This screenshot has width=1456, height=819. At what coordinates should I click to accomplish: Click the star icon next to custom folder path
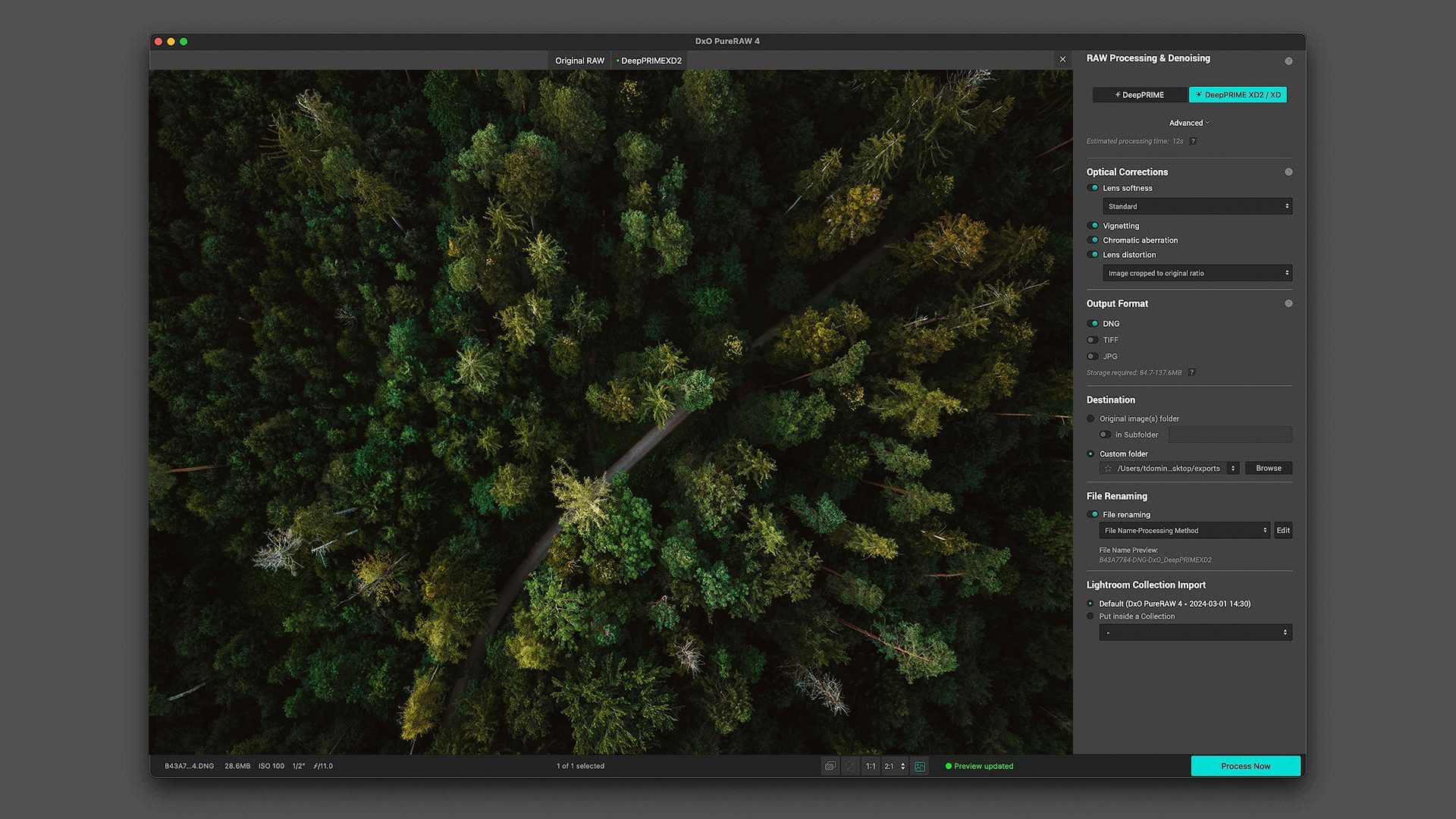click(1108, 468)
